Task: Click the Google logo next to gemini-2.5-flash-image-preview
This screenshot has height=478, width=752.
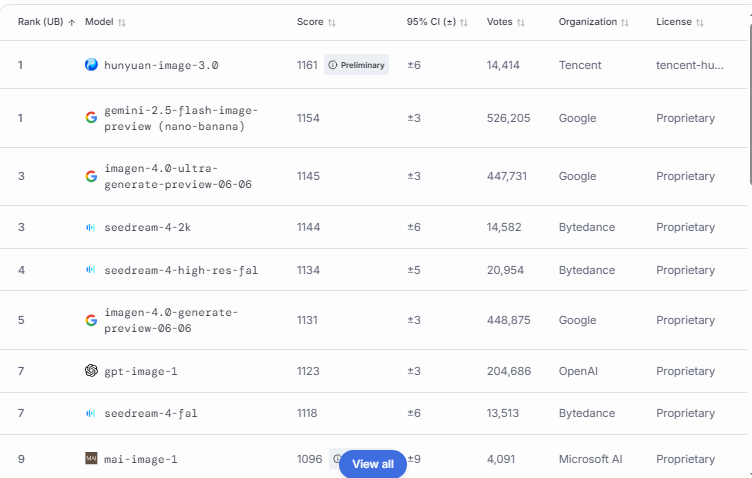Action: 91,117
